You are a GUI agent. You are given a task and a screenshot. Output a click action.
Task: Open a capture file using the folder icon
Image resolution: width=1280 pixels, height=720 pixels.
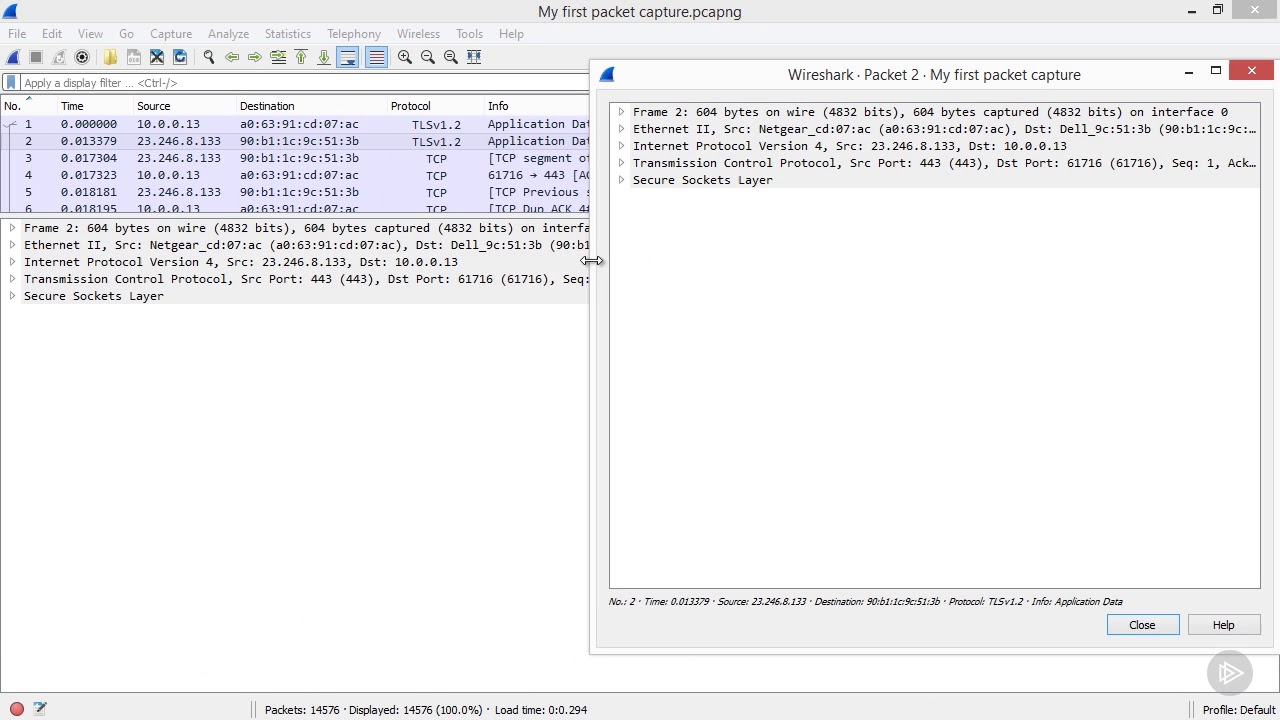pyautogui.click(x=110, y=57)
